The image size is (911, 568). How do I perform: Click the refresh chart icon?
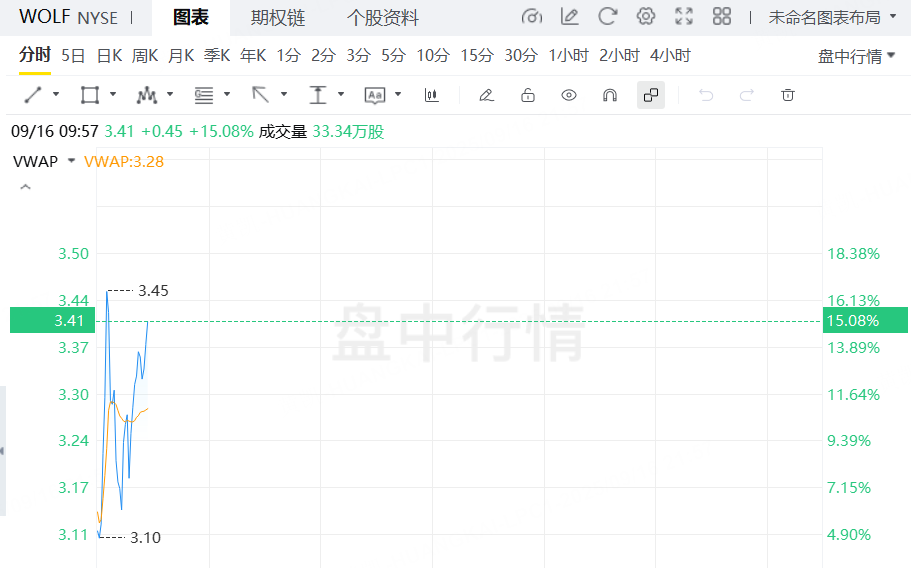tap(607, 17)
